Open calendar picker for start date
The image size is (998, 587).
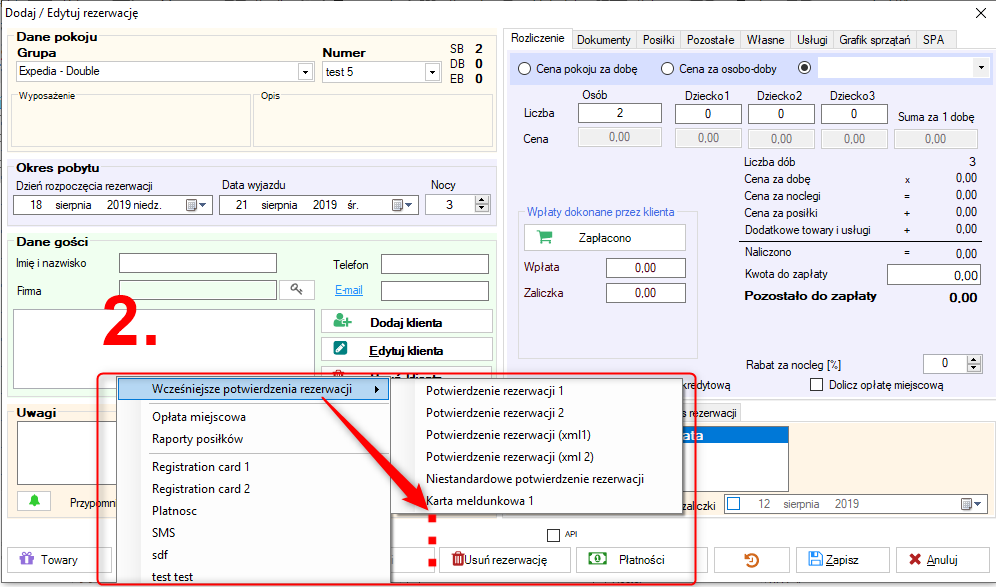coord(196,205)
